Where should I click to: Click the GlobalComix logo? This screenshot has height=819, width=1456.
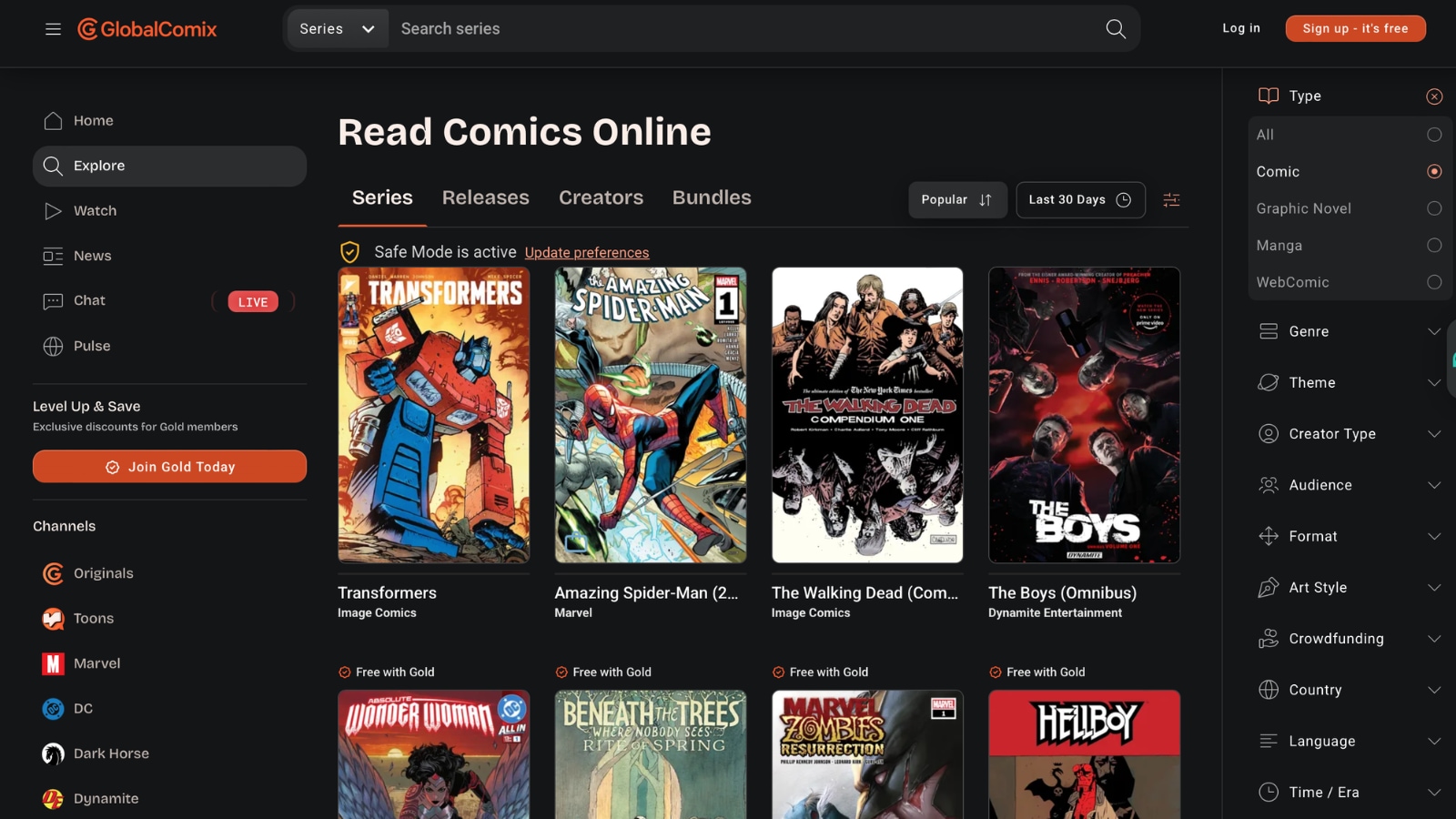(x=147, y=29)
